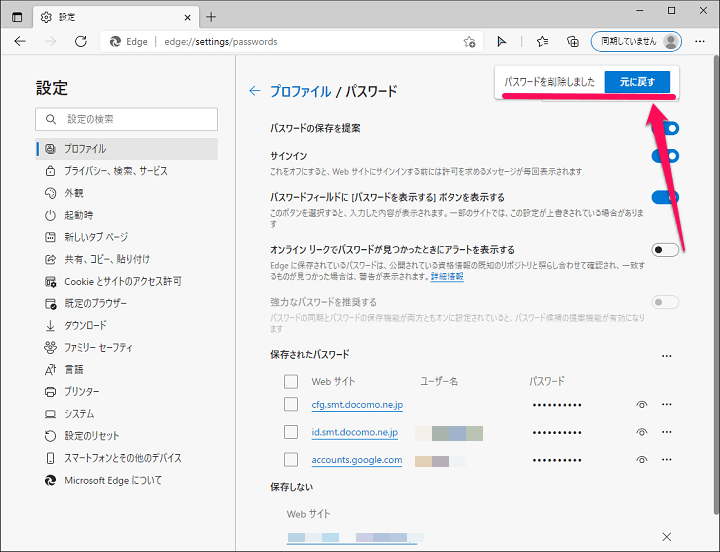This screenshot has height=552, width=720.
Task: Check the select-all checkbox beside Web サイト
Action: [x=291, y=381]
